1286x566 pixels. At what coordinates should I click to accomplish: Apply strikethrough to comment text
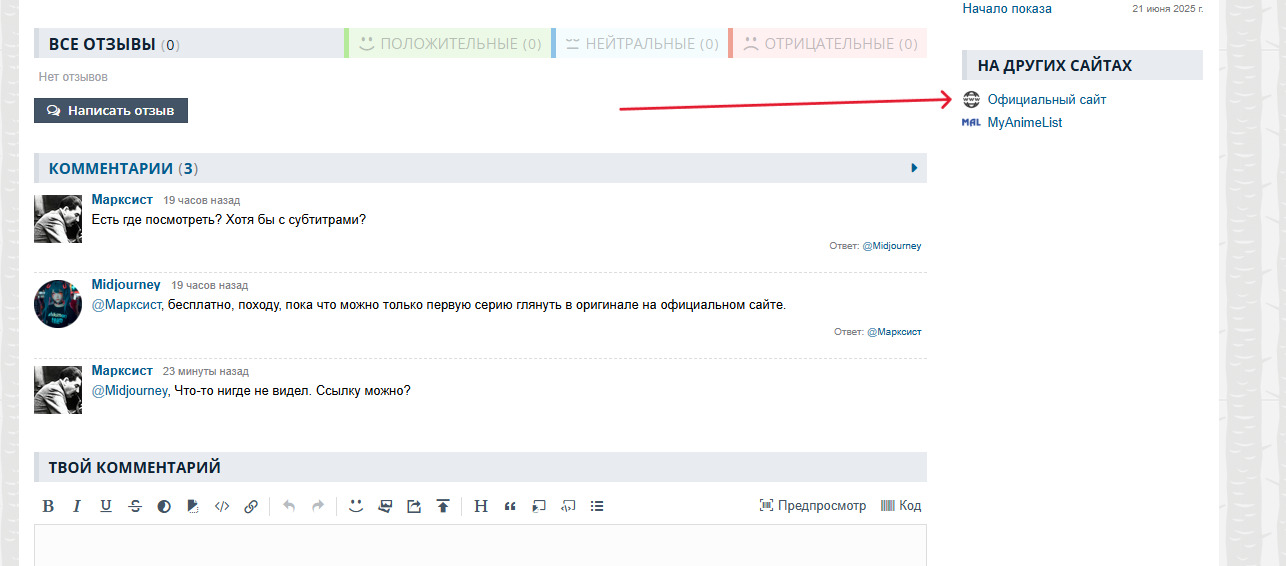(x=135, y=506)
